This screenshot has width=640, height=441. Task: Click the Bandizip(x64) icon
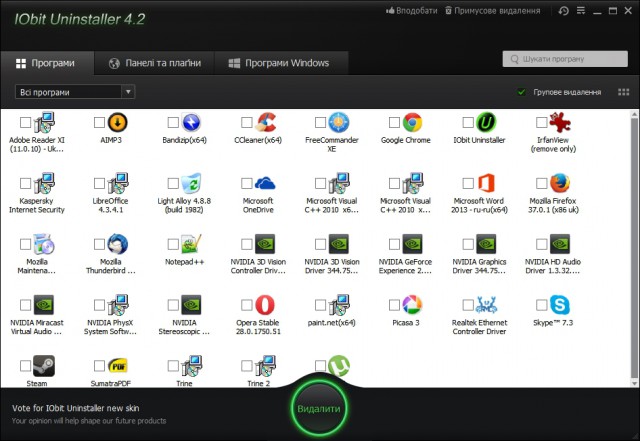click(191, 122)
